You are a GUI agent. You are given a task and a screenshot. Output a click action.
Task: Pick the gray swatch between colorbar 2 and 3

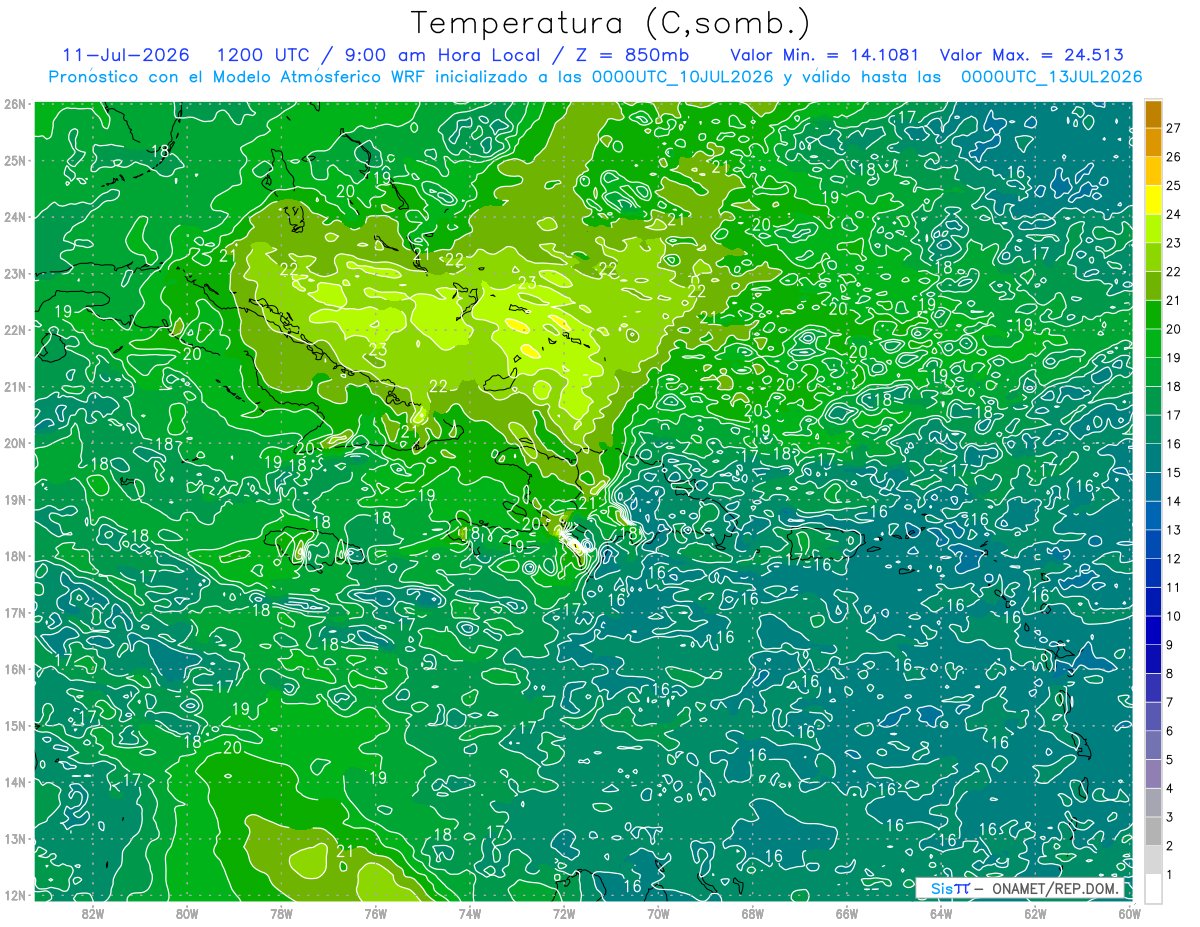[x=1153, y=831]
